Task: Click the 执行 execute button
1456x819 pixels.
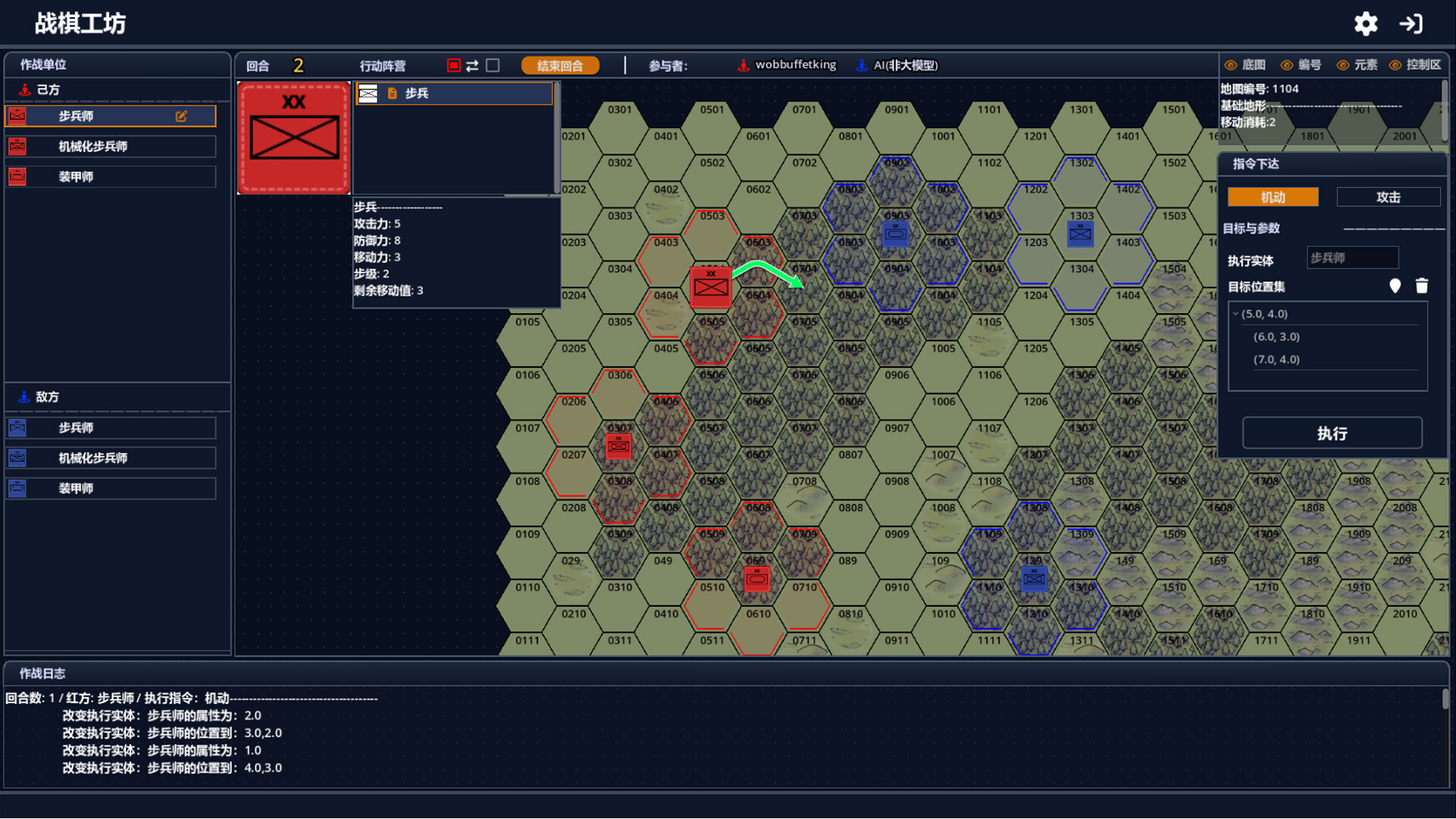Action: pyautogui.click(x=1332, y=433)
